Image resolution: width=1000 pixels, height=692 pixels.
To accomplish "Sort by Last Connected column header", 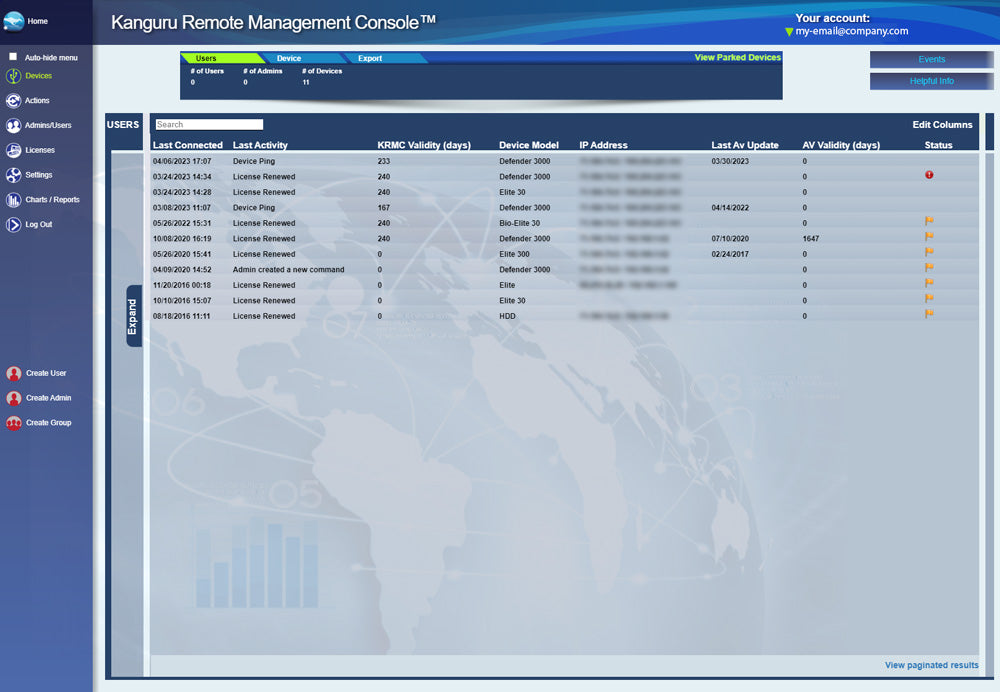I will [x=188, y=145].
